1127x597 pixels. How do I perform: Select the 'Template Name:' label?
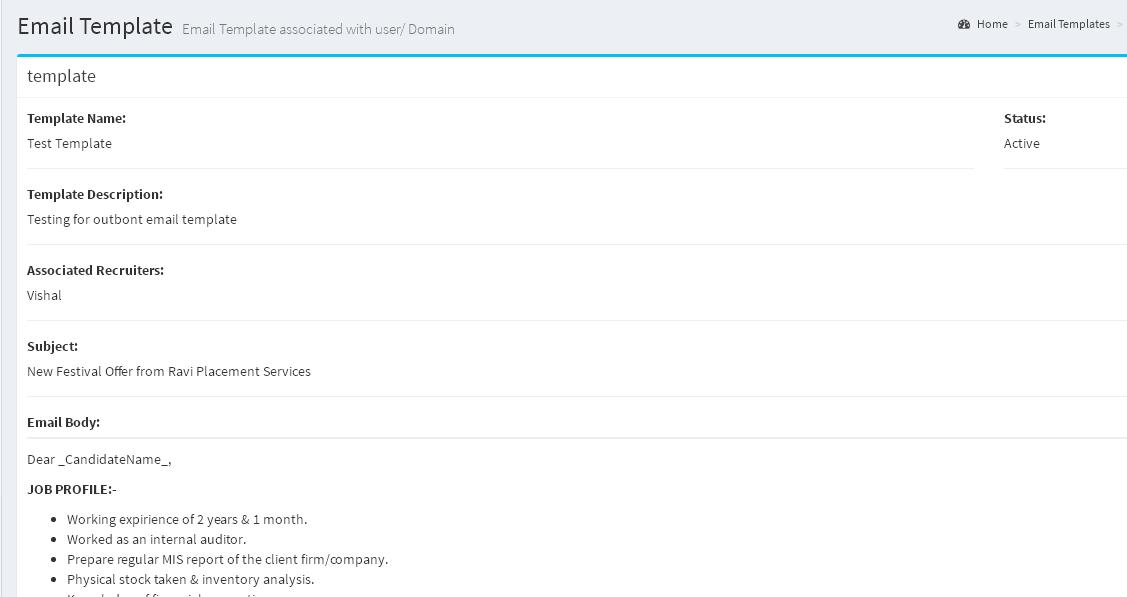[x=76, y=119]
